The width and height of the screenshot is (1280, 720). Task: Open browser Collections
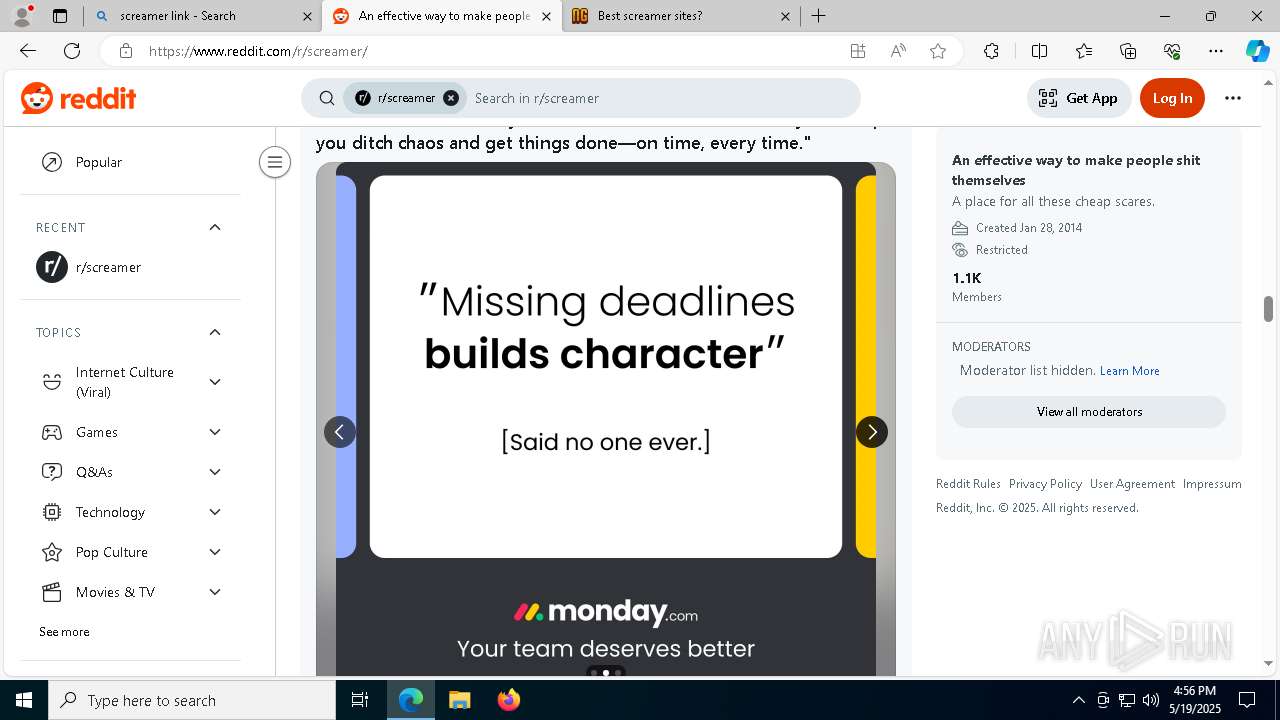coord(1128,51)
